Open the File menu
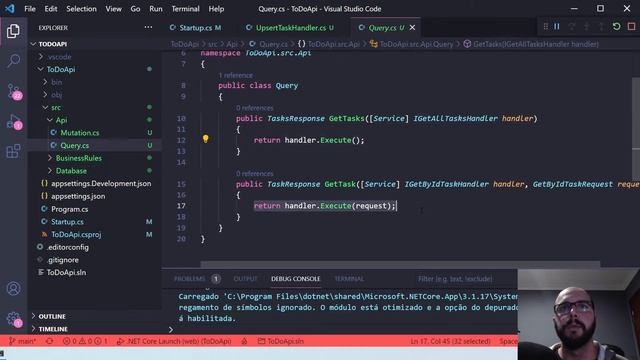This screenshot has height=360, width=640. click(x=30, y=9)
